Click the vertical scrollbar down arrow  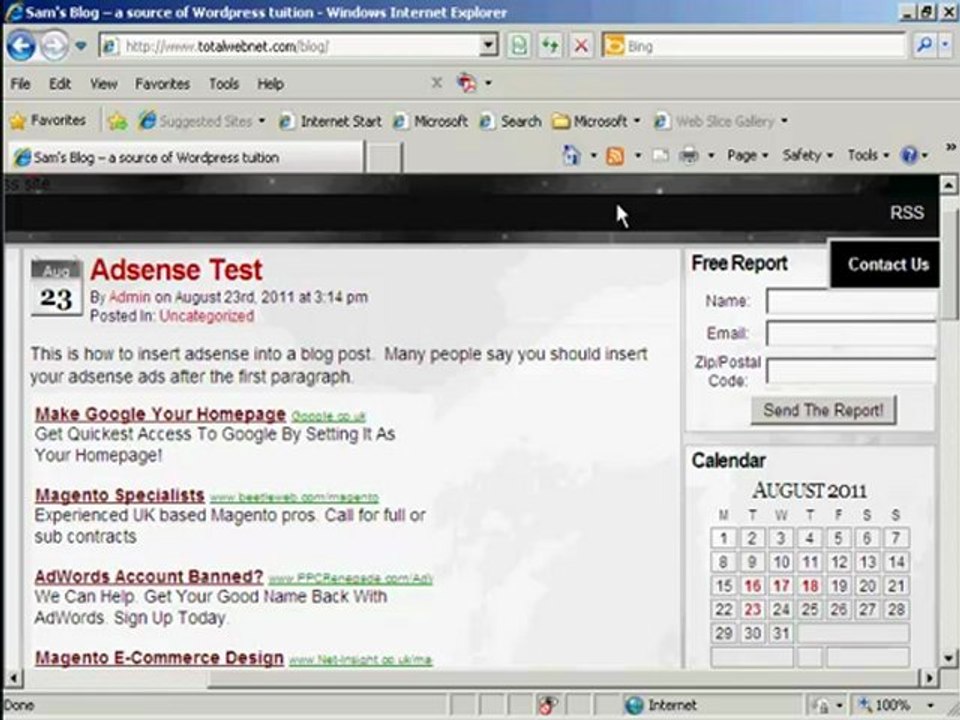coord(948,658)
